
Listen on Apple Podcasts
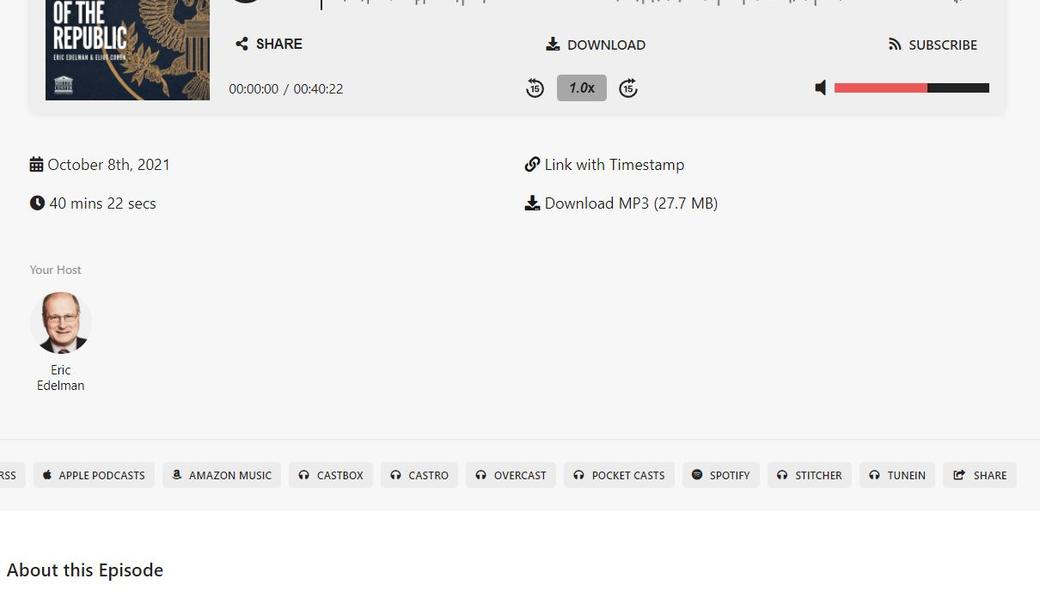[x=94, y=475]
